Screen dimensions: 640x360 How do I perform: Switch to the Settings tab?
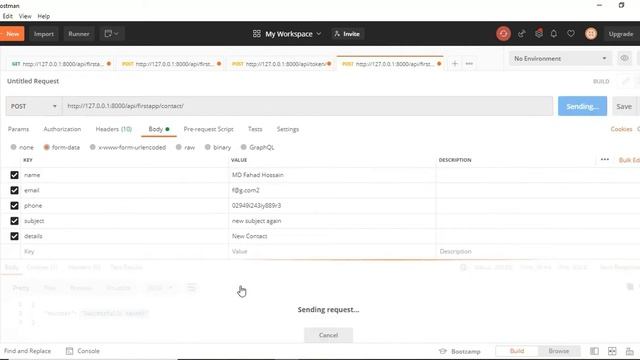pos(288,129)
